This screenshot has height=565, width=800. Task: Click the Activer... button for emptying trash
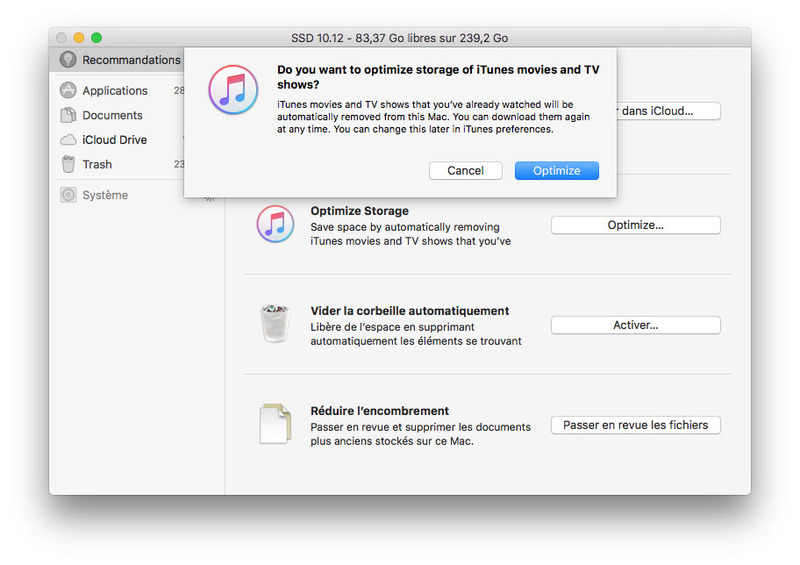(x=636, y=325)
